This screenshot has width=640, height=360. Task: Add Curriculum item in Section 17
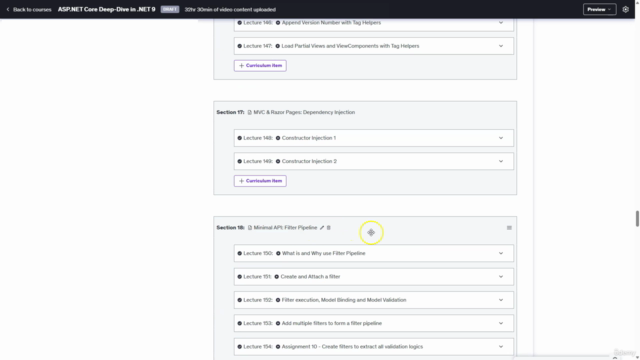pos(260,181)
